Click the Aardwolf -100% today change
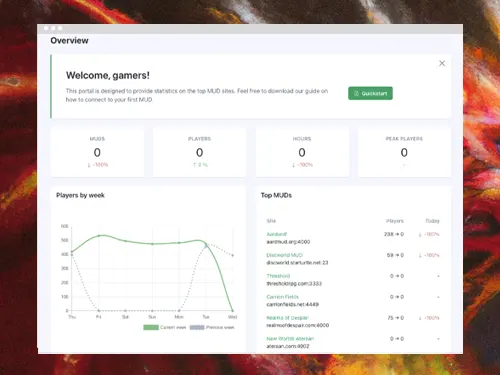This screenshot has height=375, width=500. click(x=429, y=234)
